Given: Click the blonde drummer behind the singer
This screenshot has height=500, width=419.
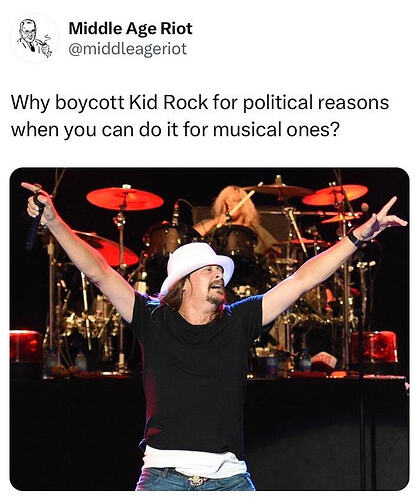Looking at the screenshot, I should pyautogui.click(x=235, y=208).
